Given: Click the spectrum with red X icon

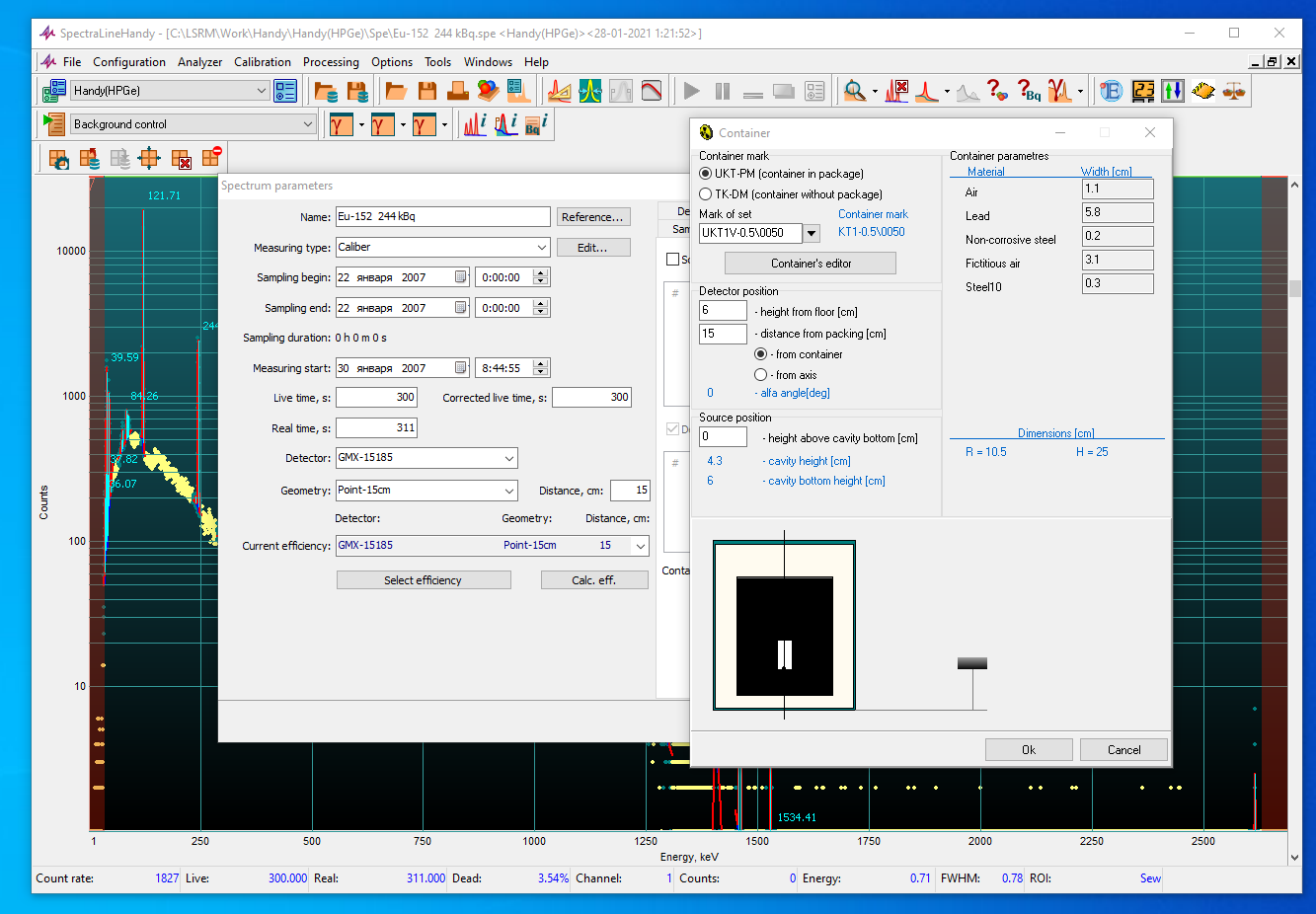Looking at the screenshot, I should pyautogui.click(x=896, y=91).
